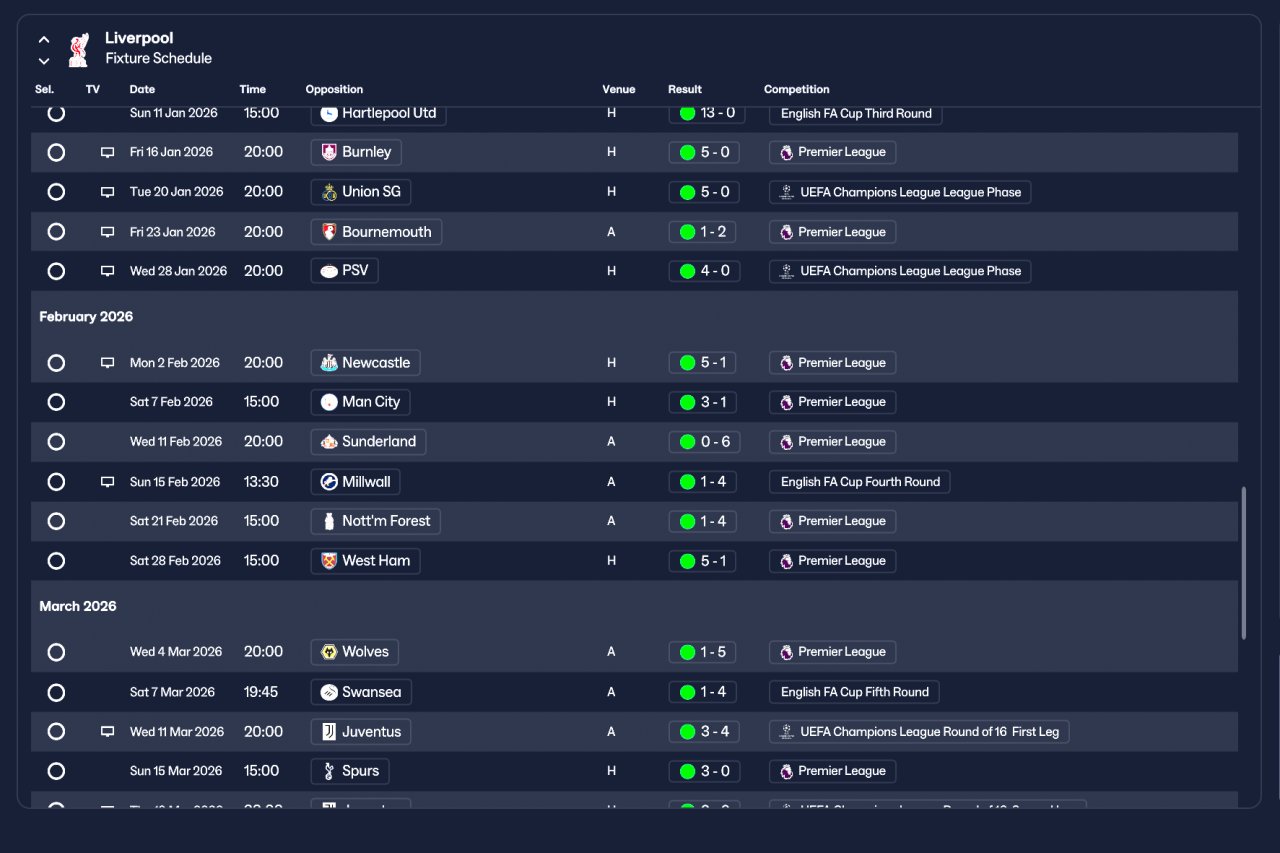Click the Man City club badge

coord(328,402)
